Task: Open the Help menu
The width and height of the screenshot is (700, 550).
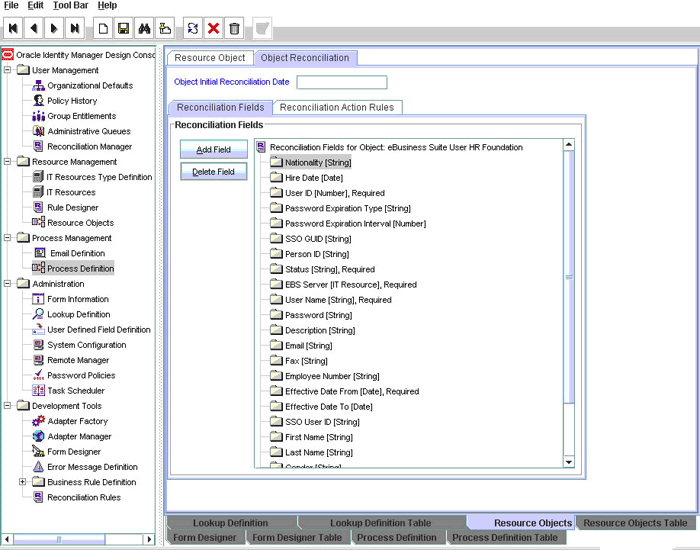Action: point(107,5)
